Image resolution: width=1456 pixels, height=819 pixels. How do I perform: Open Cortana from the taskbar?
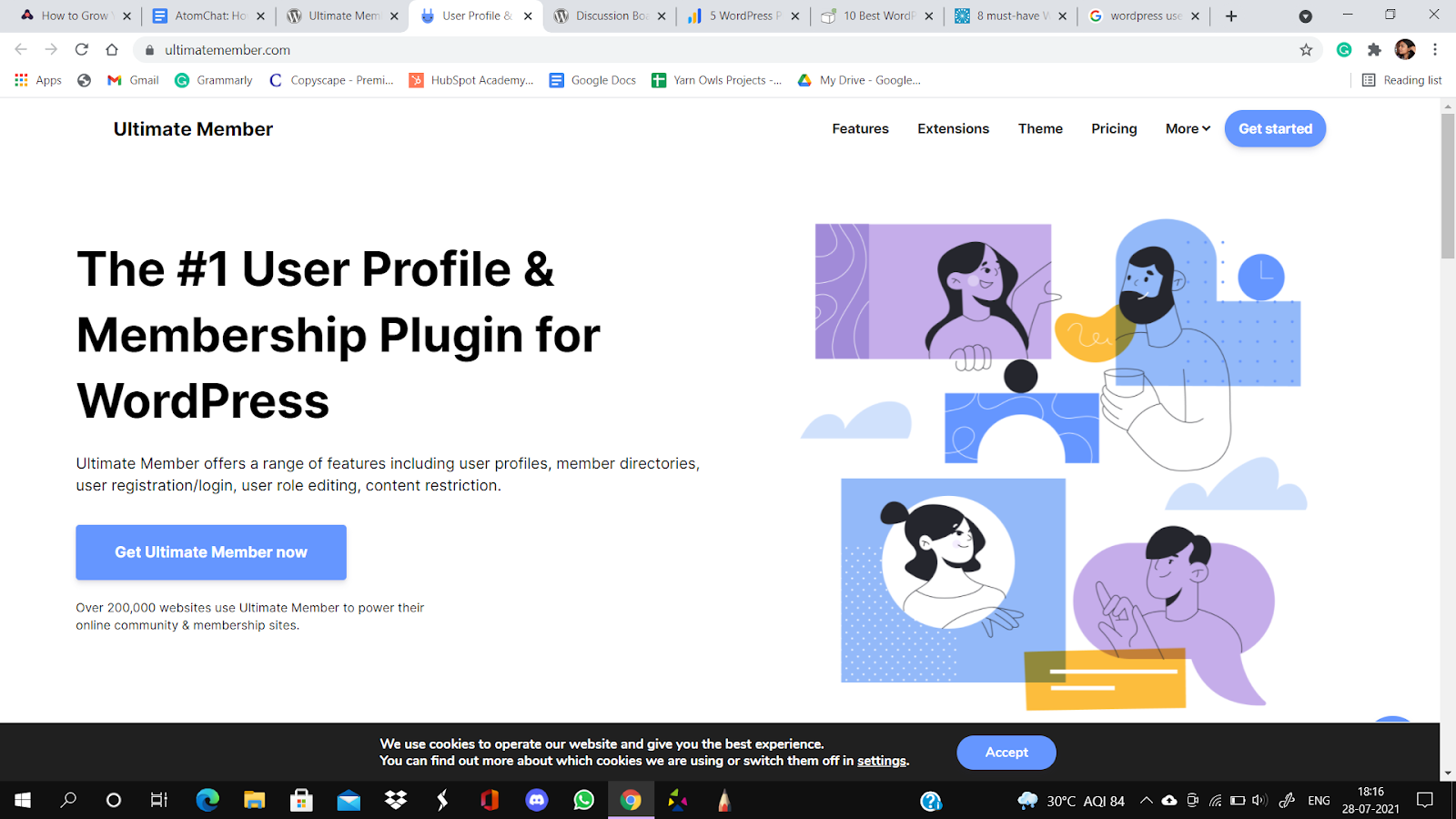114,800
